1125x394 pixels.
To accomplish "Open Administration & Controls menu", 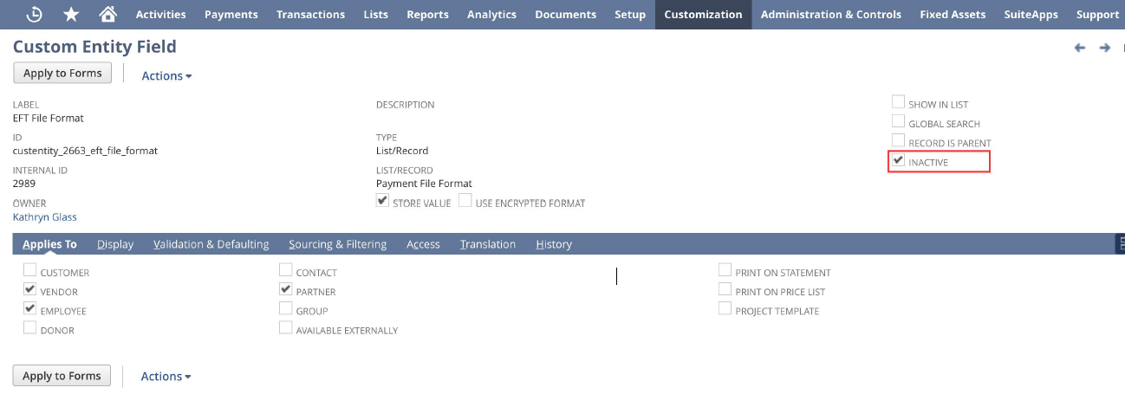I will point(831,14).
